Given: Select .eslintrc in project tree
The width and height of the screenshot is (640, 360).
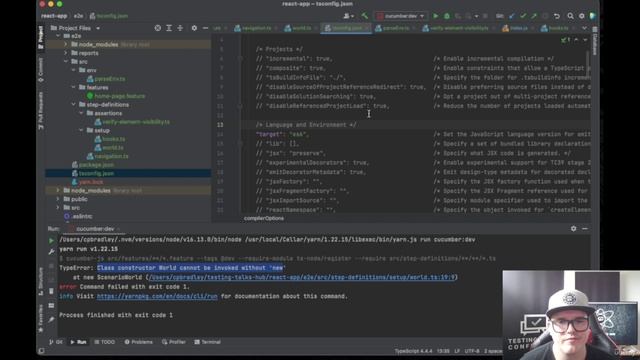Looking at the screenshot, I should coord(81,216).
